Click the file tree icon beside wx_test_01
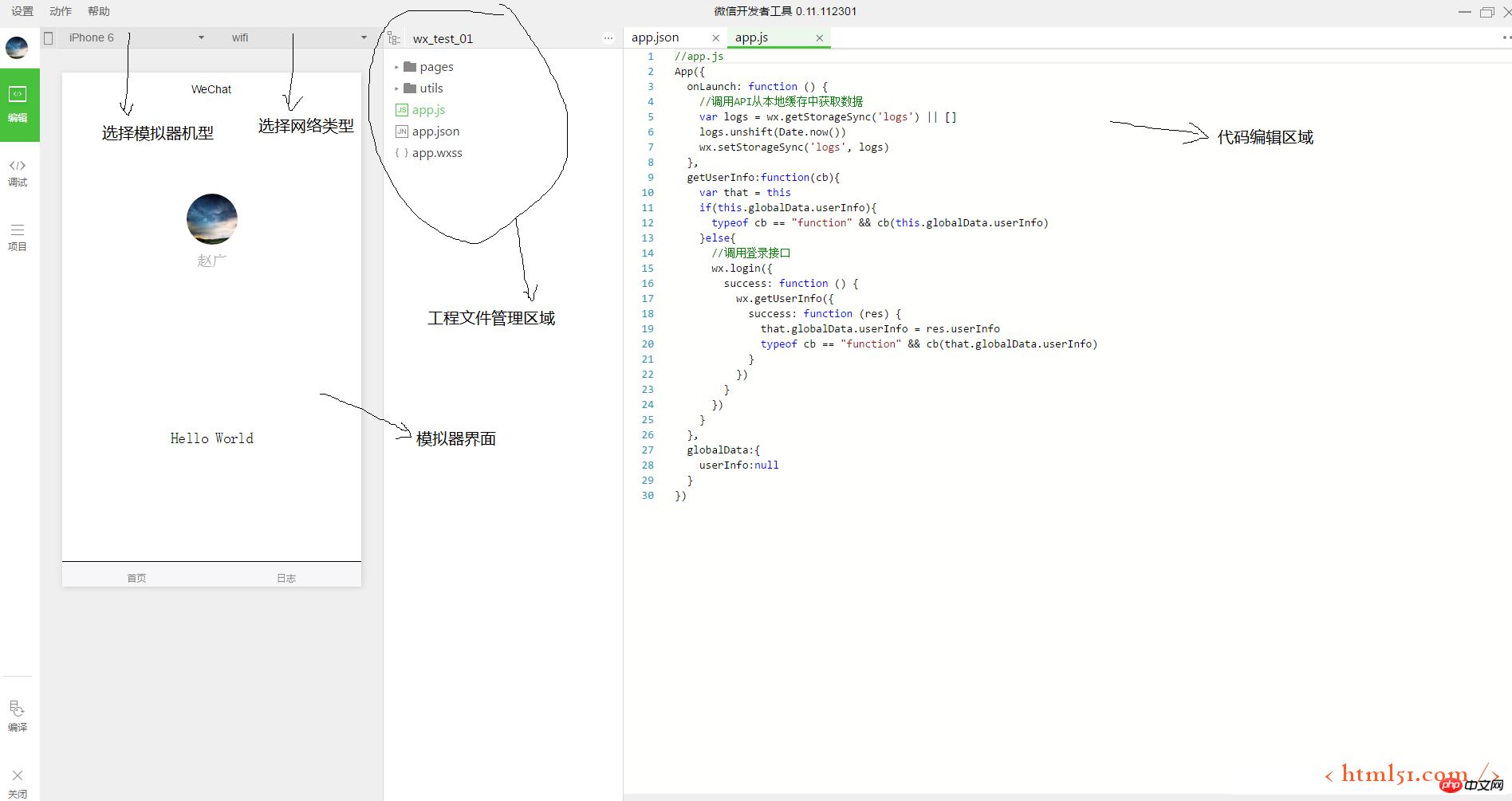This screenshot has width=1512, height=801. click(394, 38)
